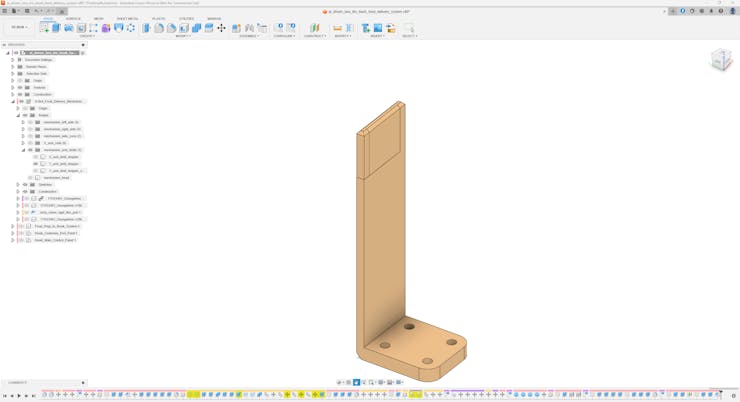Click the Measure tool in Inspect

[337, 28]
